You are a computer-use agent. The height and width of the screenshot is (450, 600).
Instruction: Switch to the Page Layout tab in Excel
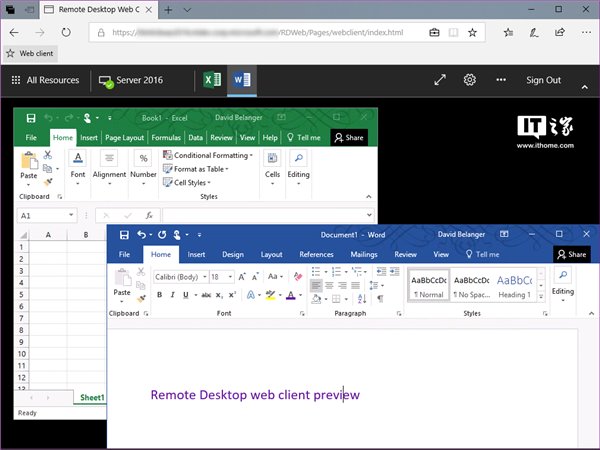pos(125,137)
